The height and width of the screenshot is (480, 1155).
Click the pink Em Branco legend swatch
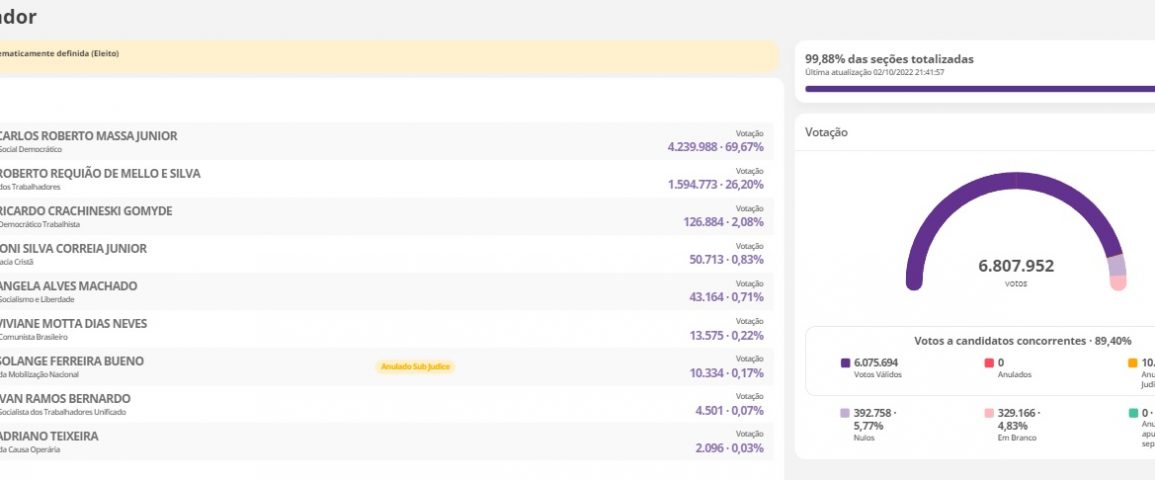pos(989,412)
